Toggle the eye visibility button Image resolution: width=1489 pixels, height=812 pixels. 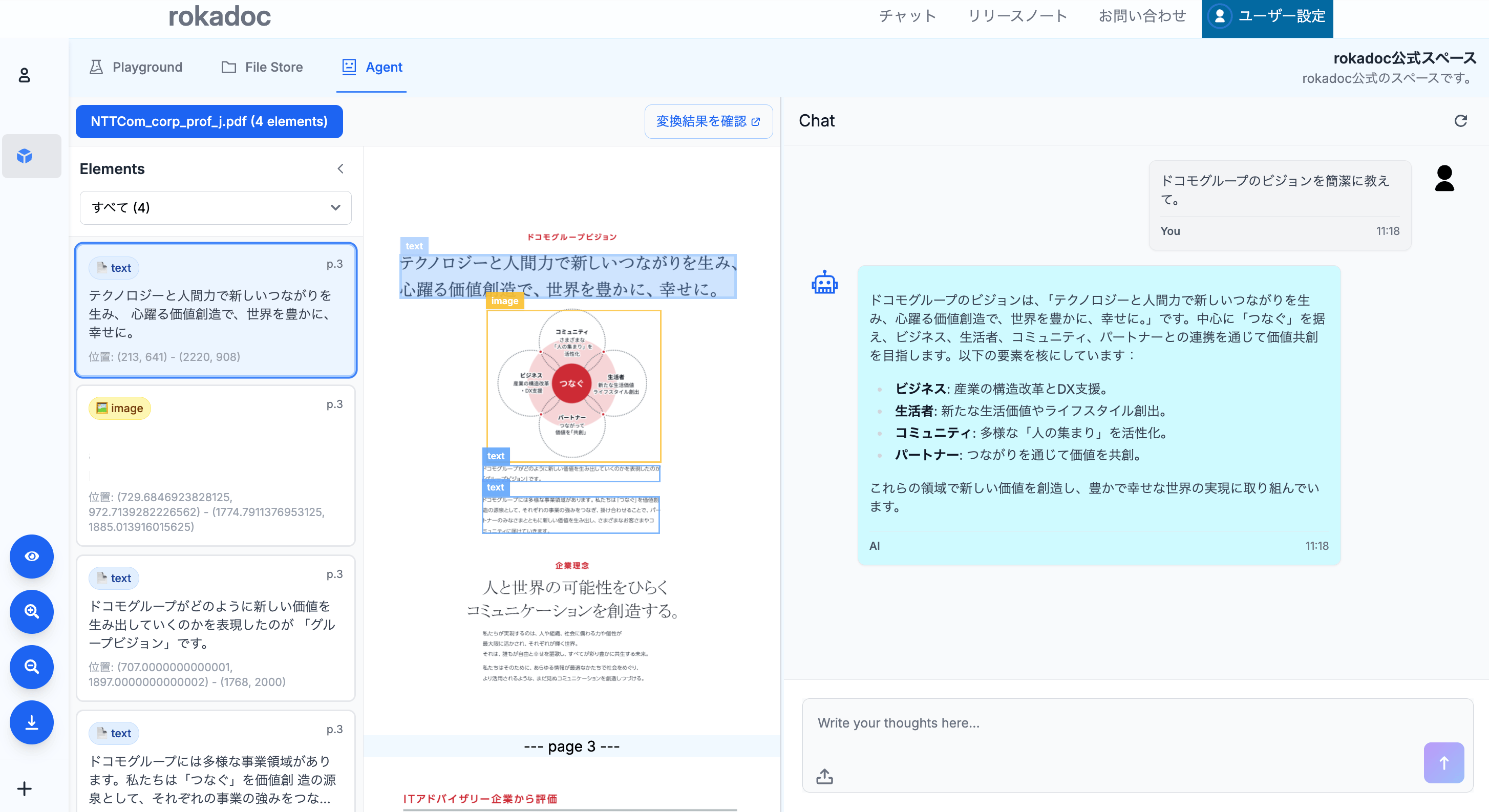point(32,556)
